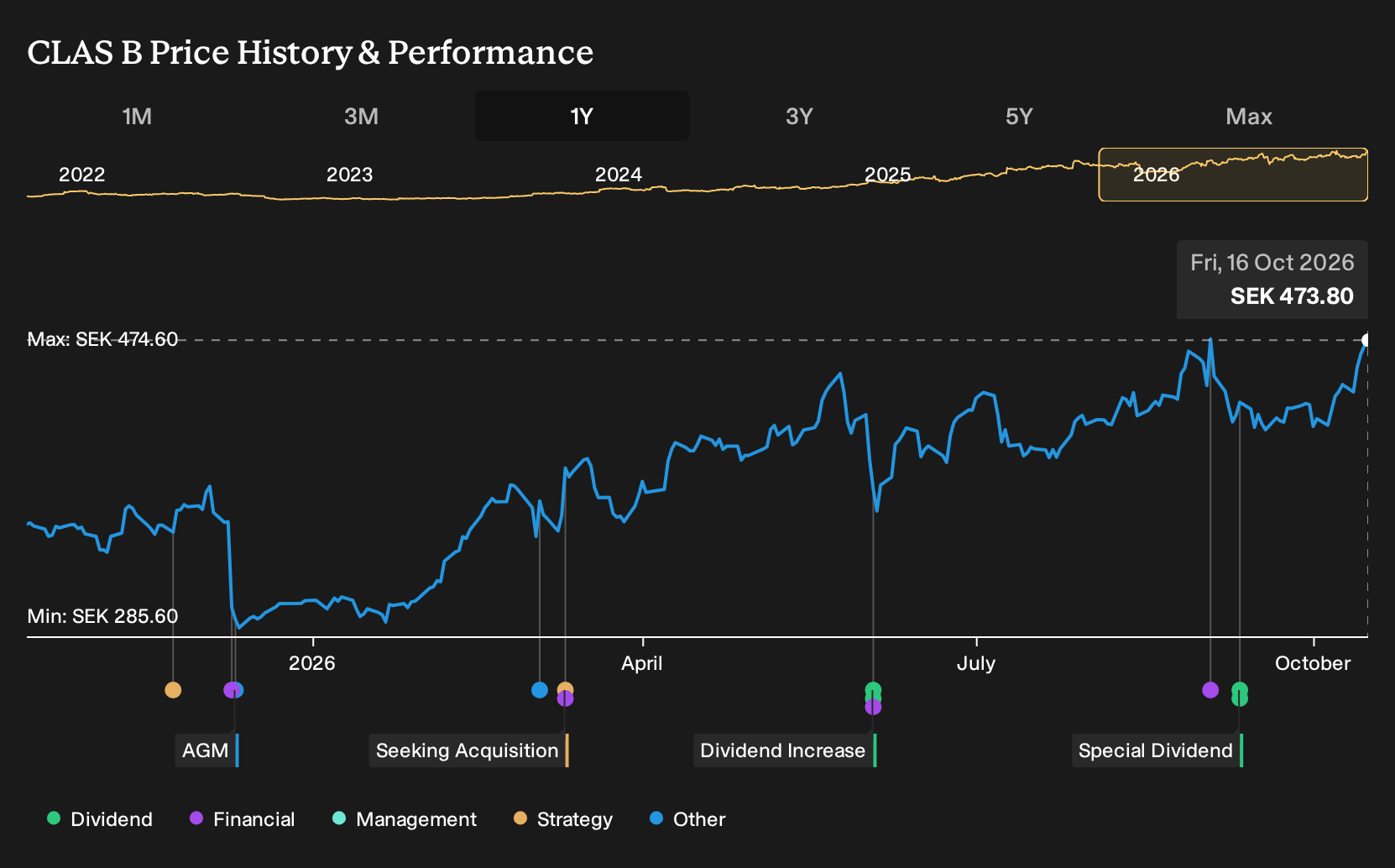Select the orange Strategy event marker before AGM
This screenshot has width=1395, height=868.
click(173, 690)
